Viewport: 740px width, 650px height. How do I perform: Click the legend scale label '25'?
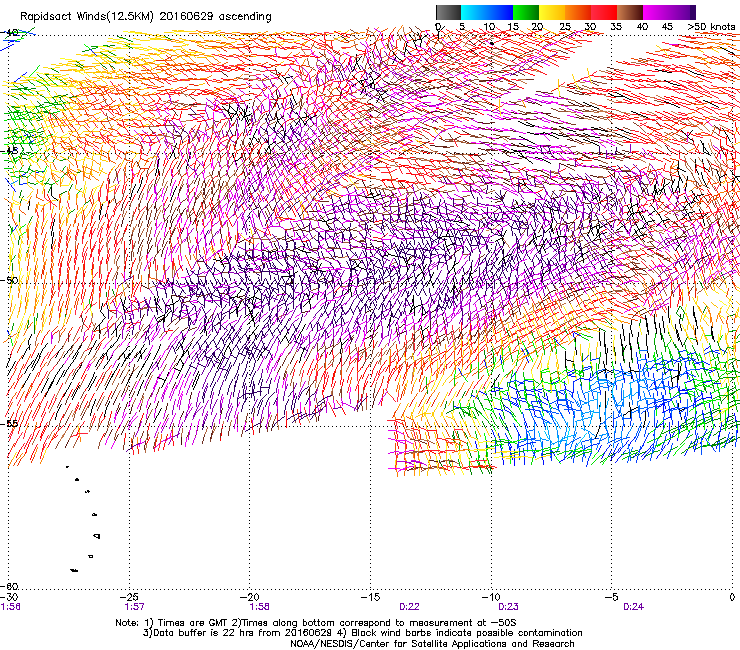pos(565,27)
